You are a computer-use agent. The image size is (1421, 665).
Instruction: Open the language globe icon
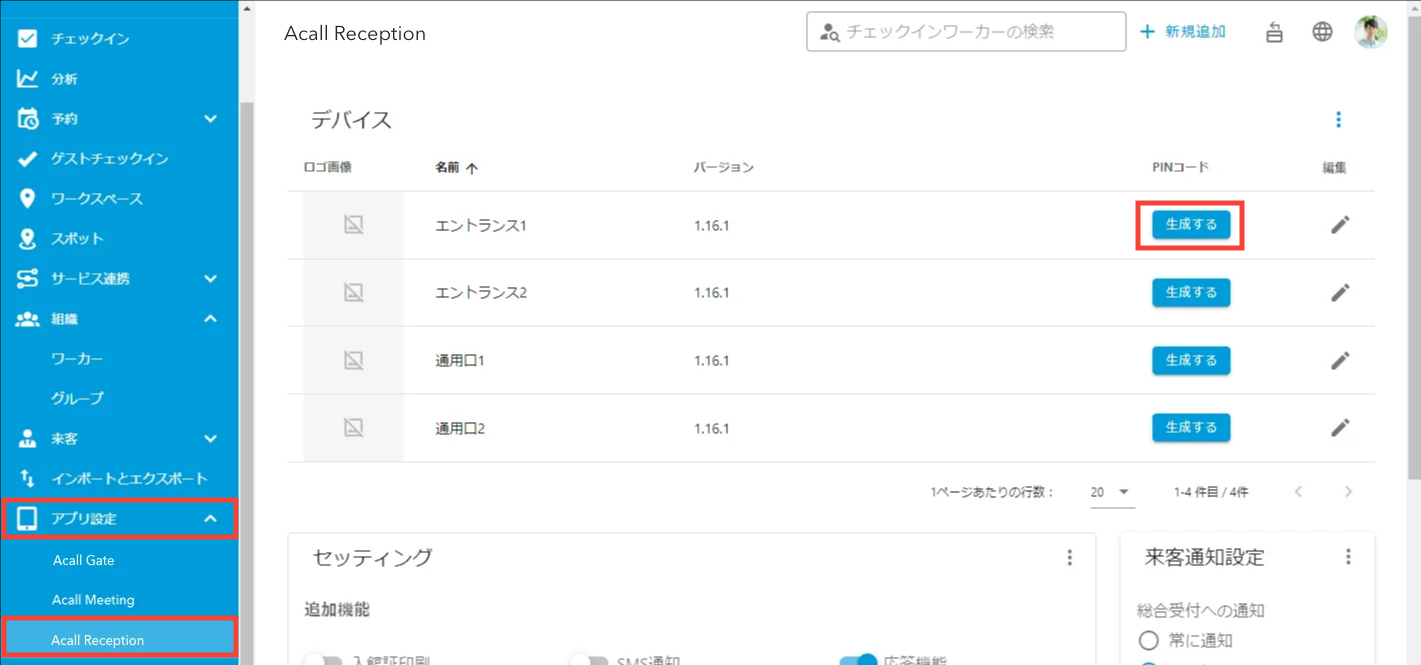1322,32
